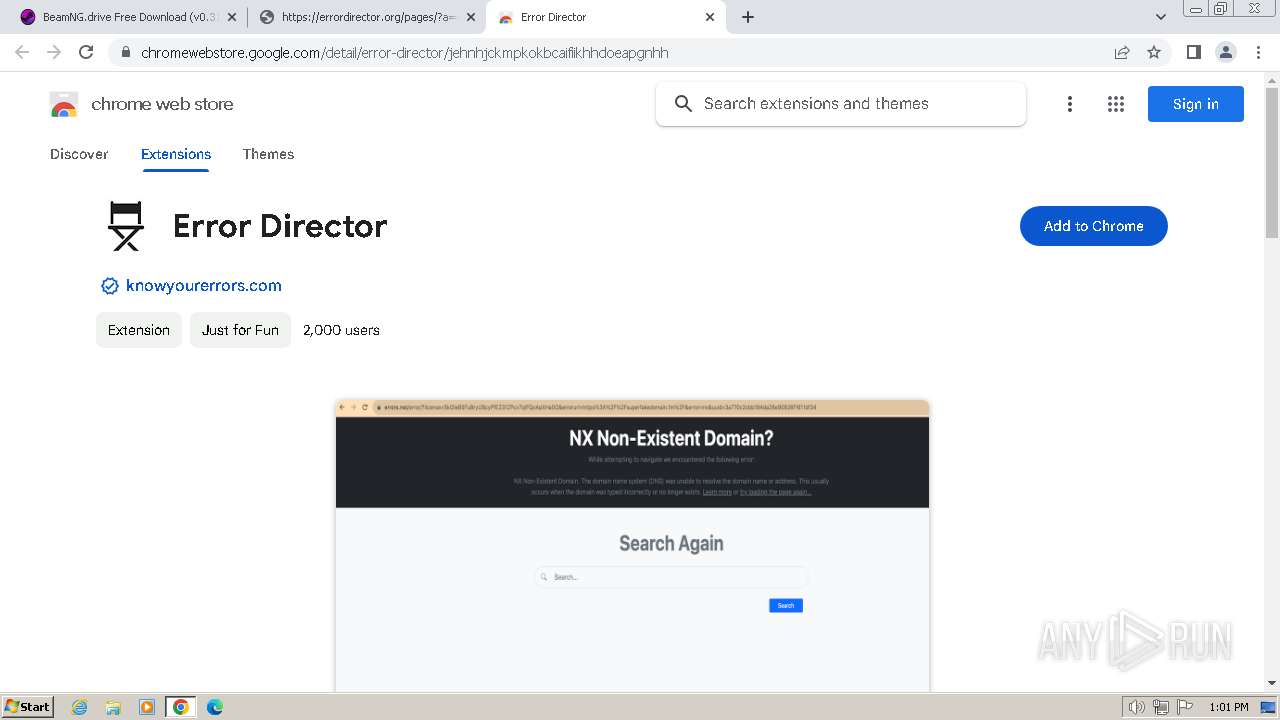Select the Just for Fun chip
Screen dimensions: 1280x720
[x=241, y=330]
